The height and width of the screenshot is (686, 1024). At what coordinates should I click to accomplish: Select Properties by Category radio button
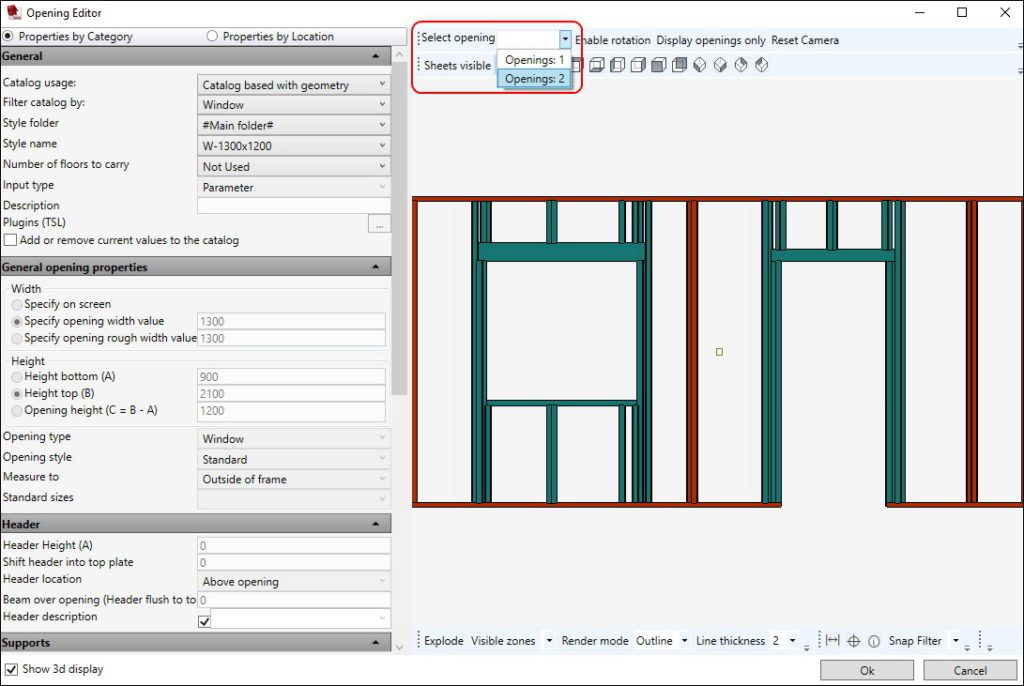point(8,36)
